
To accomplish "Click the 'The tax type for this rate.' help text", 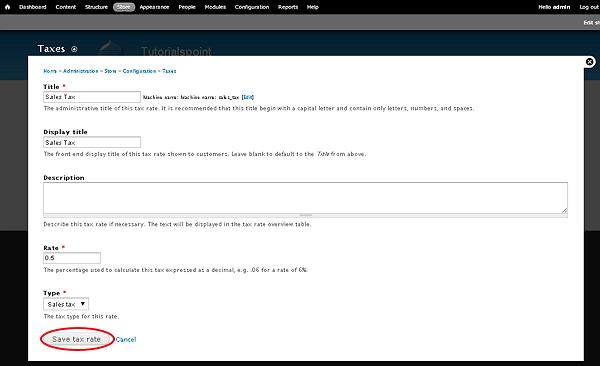I will tap(81, 317).
